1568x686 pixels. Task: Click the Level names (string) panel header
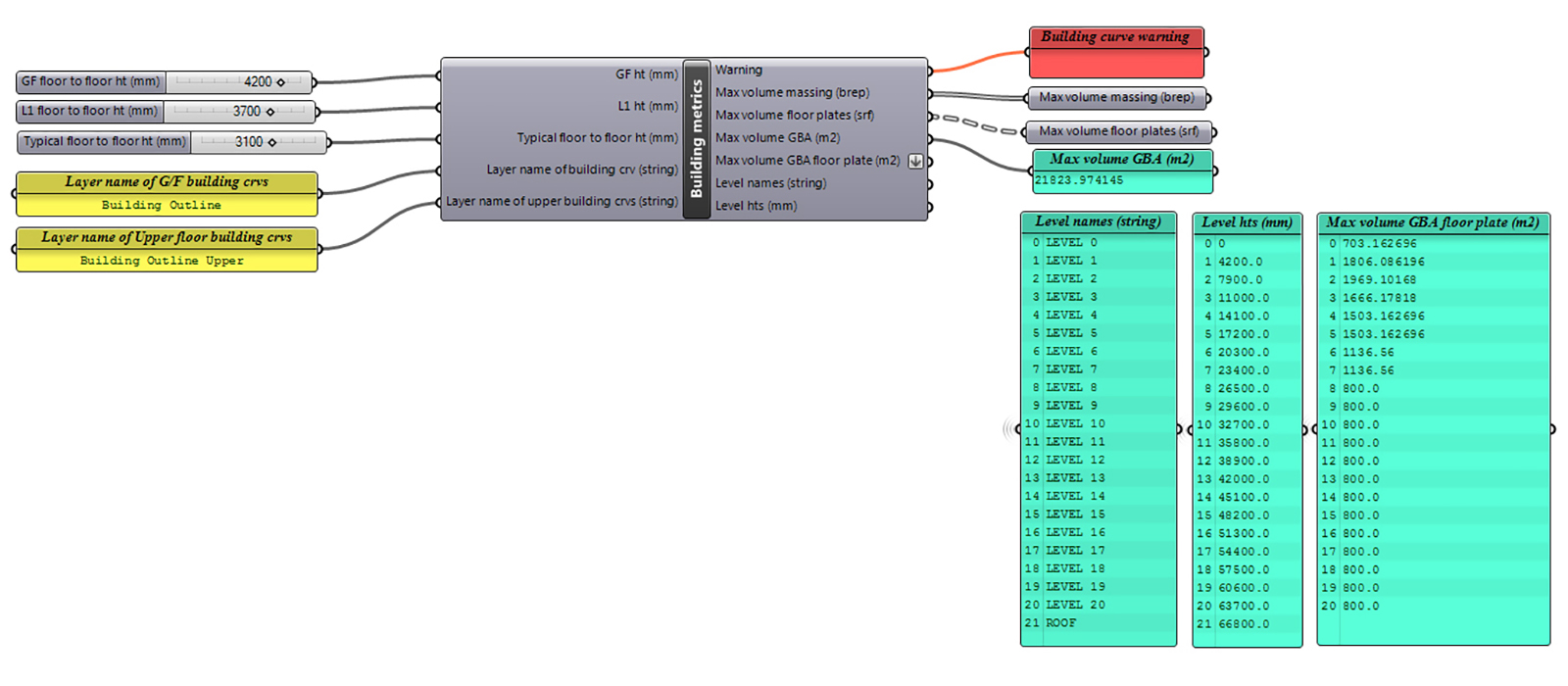click(1098, 221)
